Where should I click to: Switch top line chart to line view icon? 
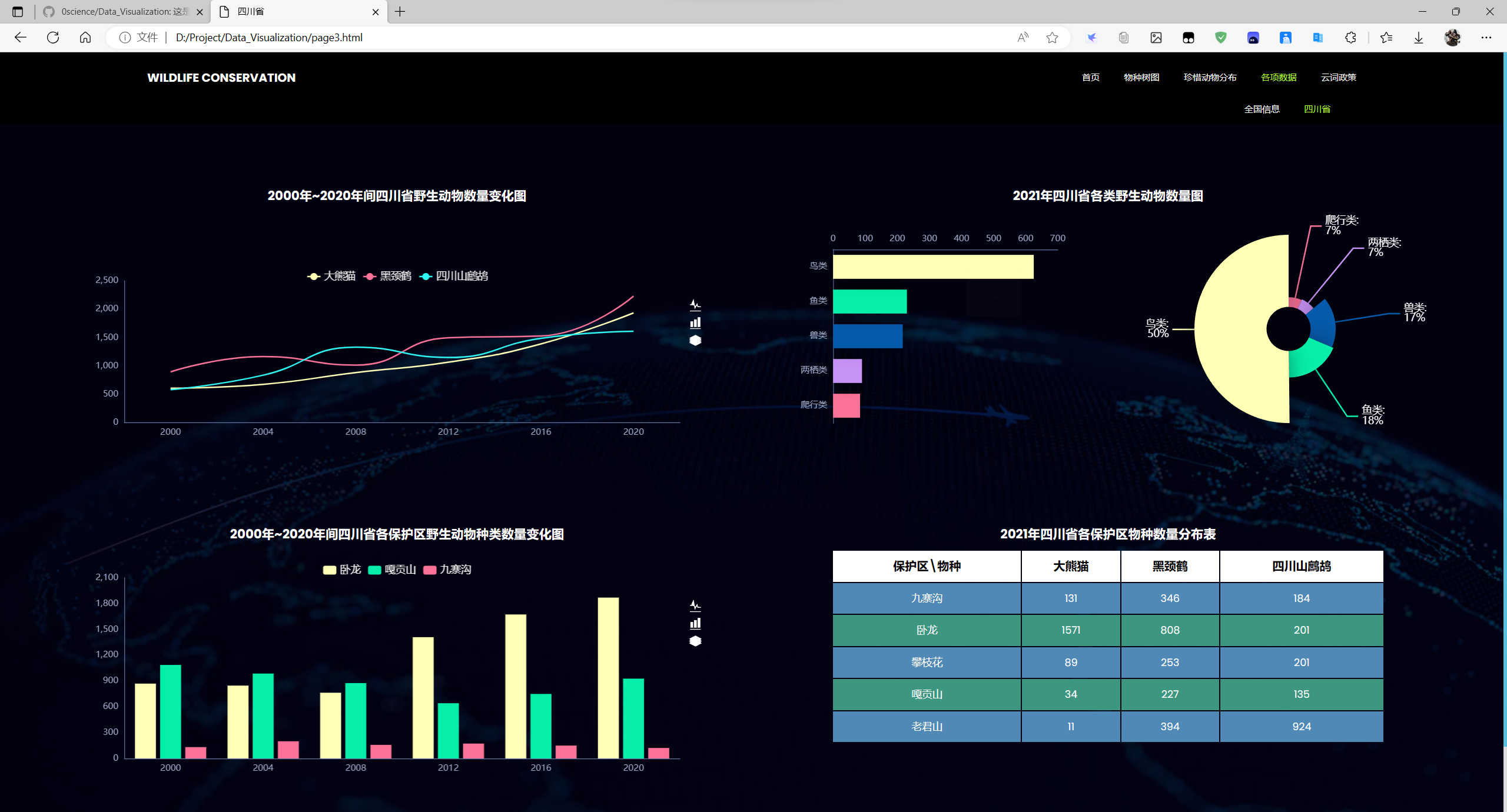coord(695,305)
